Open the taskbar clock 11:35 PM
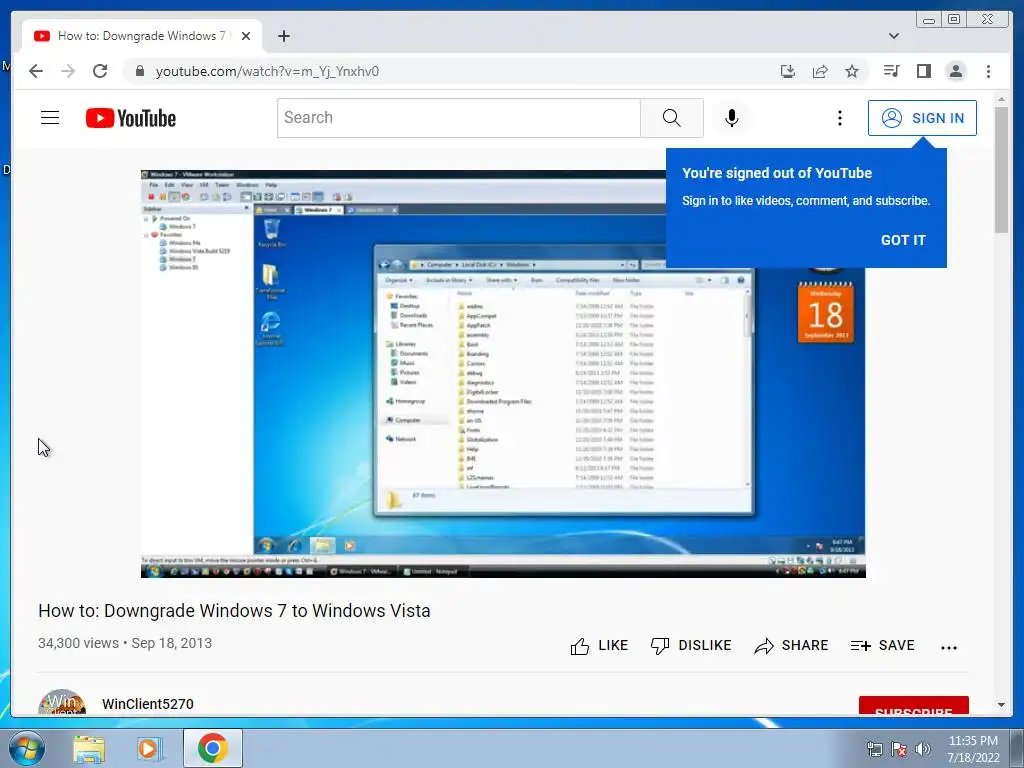The width and height of the screenshot is (1024, 768). point(973,748)
